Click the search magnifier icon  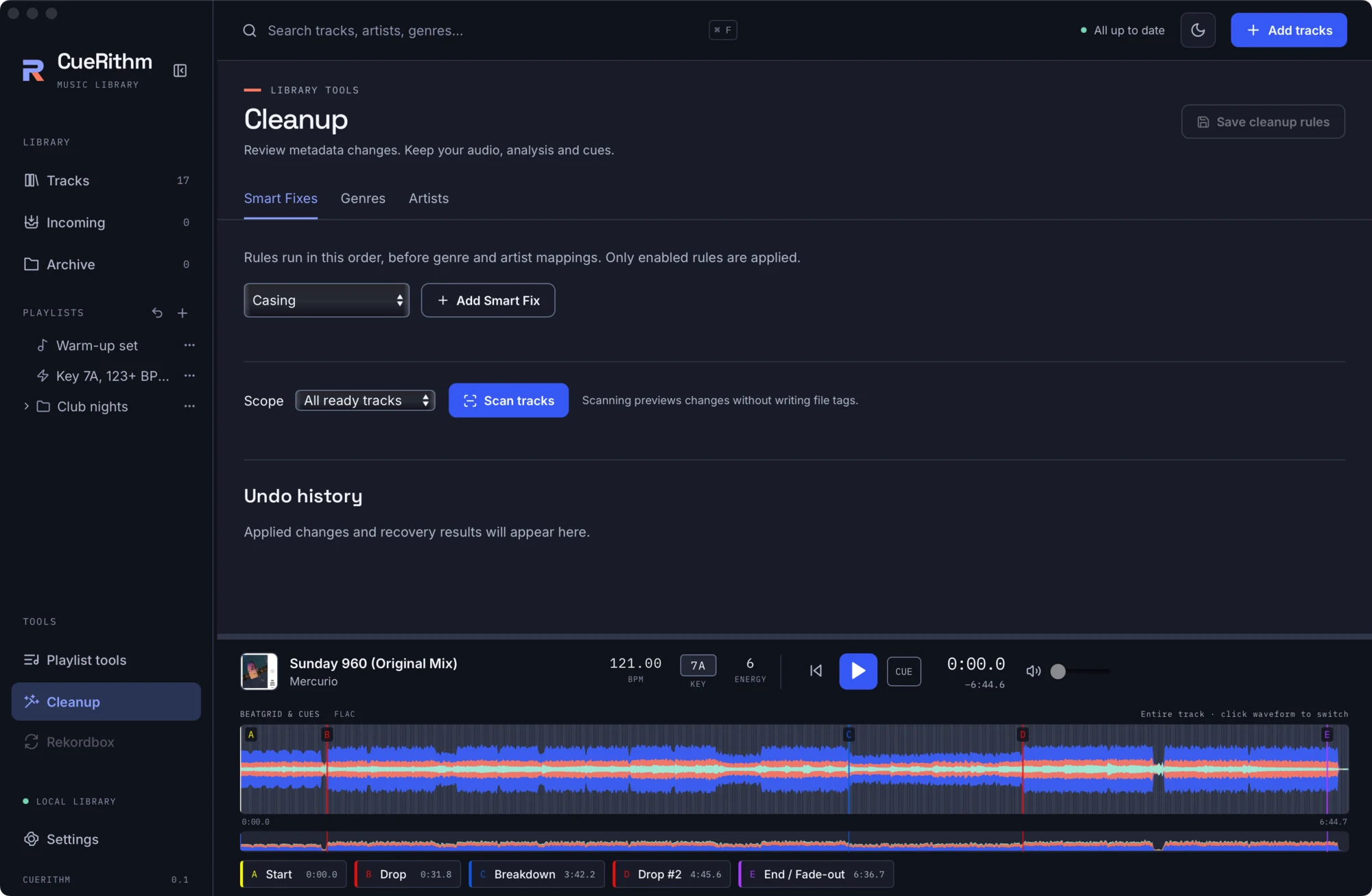(250, 31)
